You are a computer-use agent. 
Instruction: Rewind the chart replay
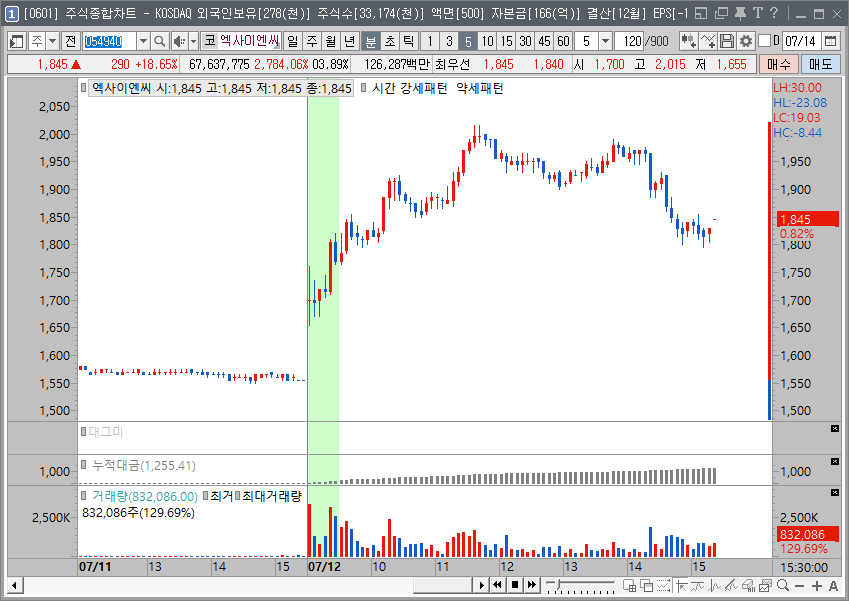pyautogui.click(x=497, y=585)
